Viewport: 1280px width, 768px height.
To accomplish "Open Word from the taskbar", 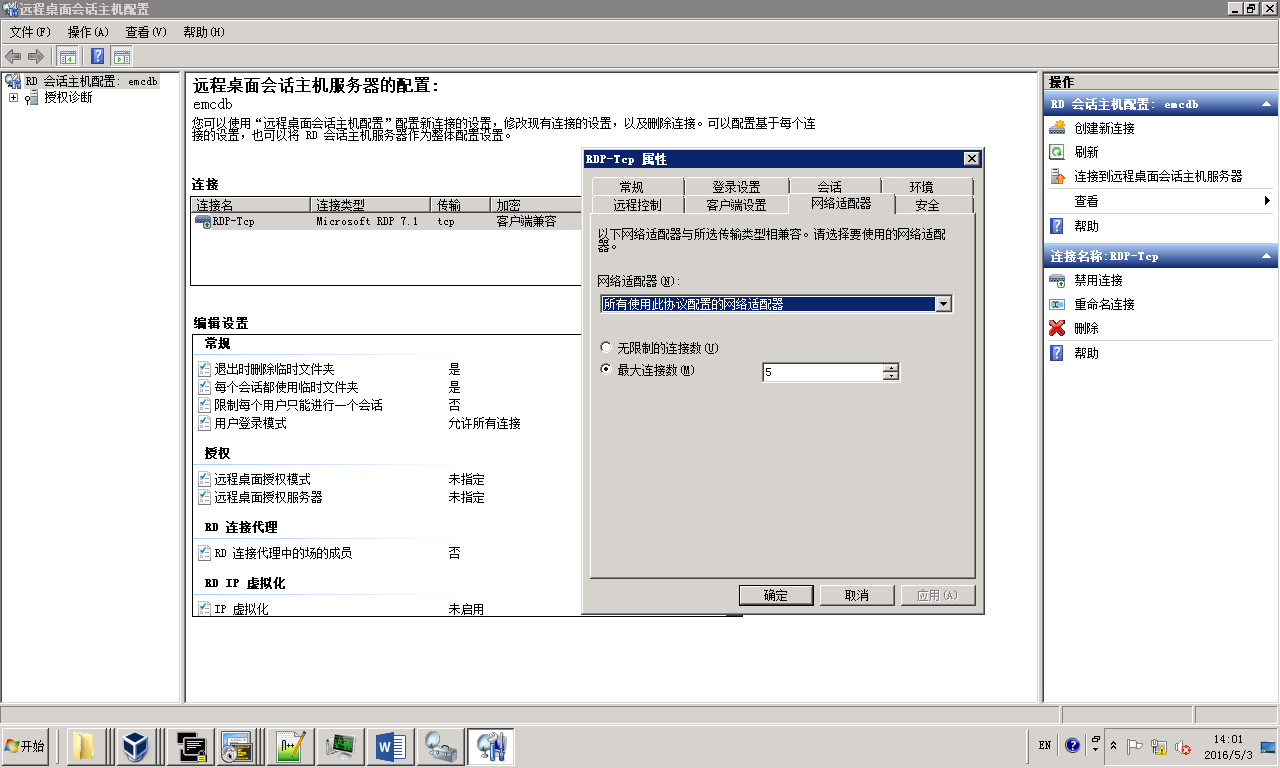I will tap(390, 746).
